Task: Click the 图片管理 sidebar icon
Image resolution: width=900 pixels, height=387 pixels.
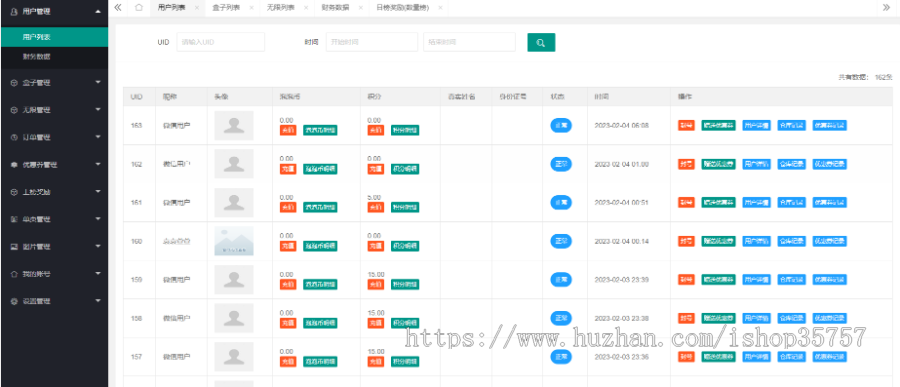Action: pyautogui.click(x=14, y=246)
